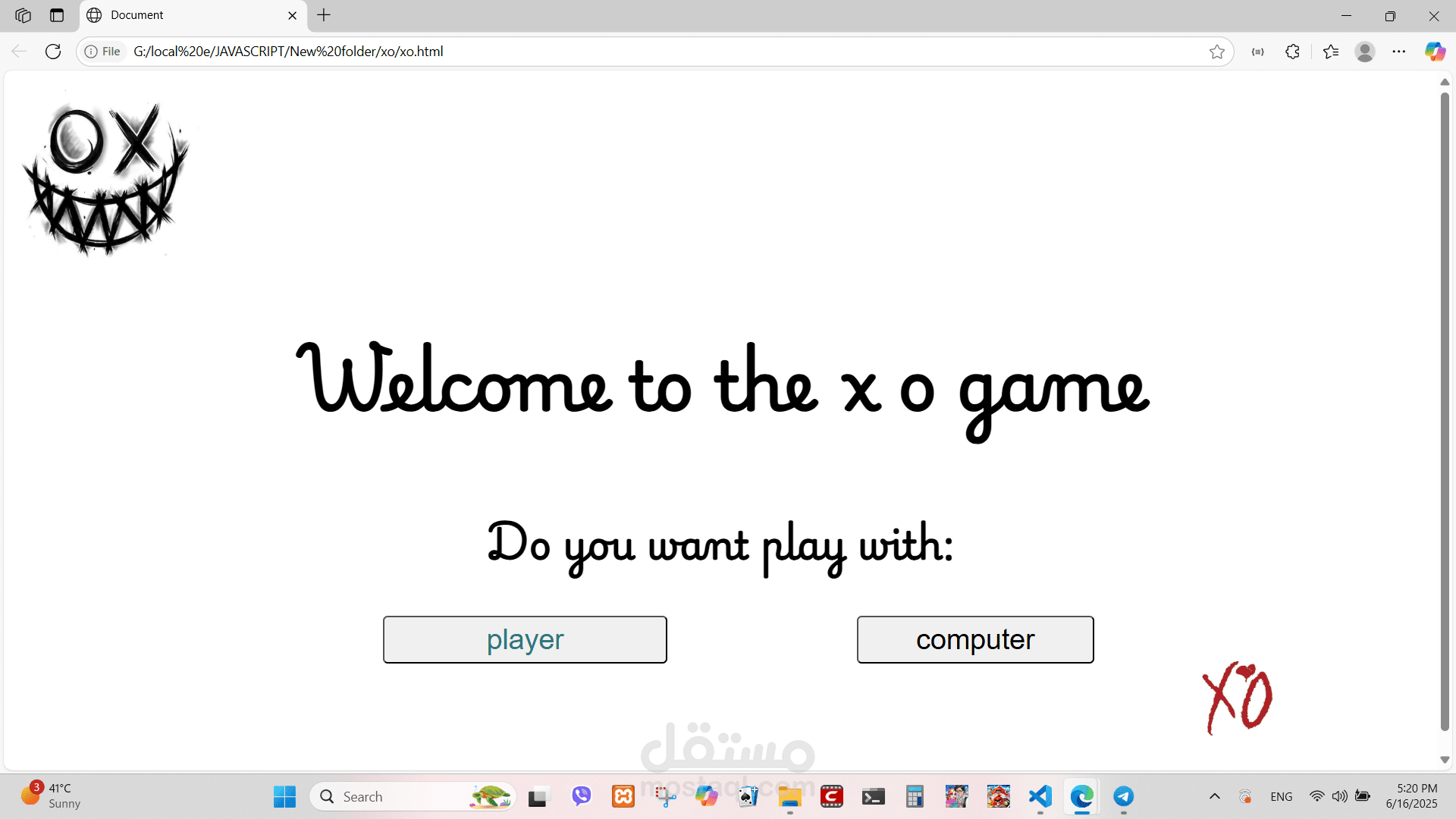Click the battery tray icon

1363,796
